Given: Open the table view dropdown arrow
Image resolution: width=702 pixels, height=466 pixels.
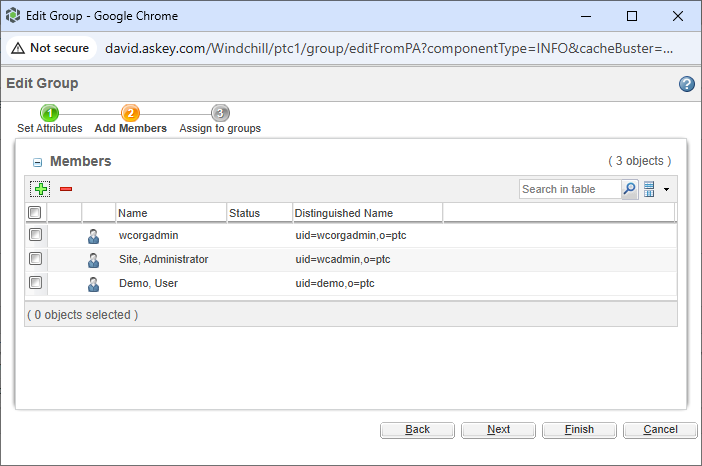Looking at the screenshot, I should coord(666,189).
